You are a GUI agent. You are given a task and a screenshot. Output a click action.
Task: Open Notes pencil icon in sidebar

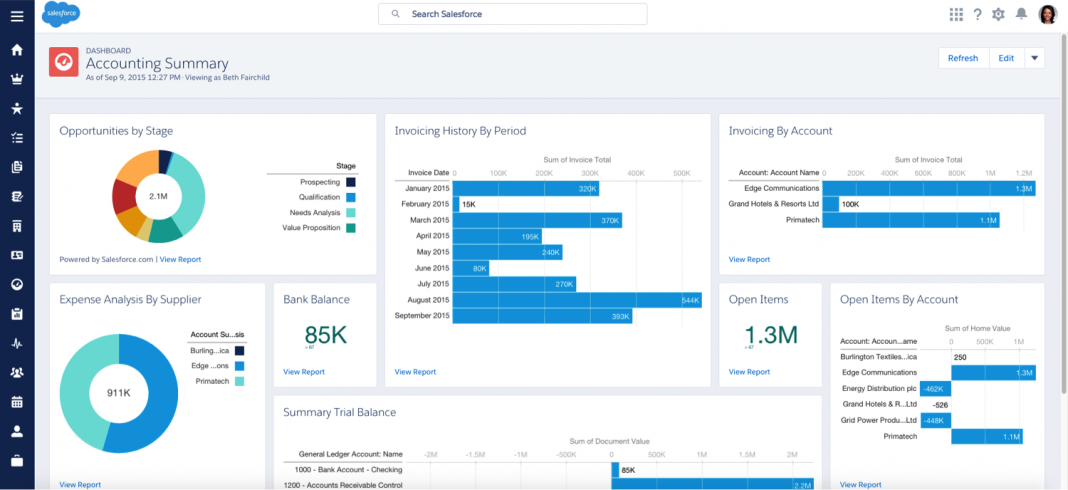pyautogui.click(x=17, y=196)
